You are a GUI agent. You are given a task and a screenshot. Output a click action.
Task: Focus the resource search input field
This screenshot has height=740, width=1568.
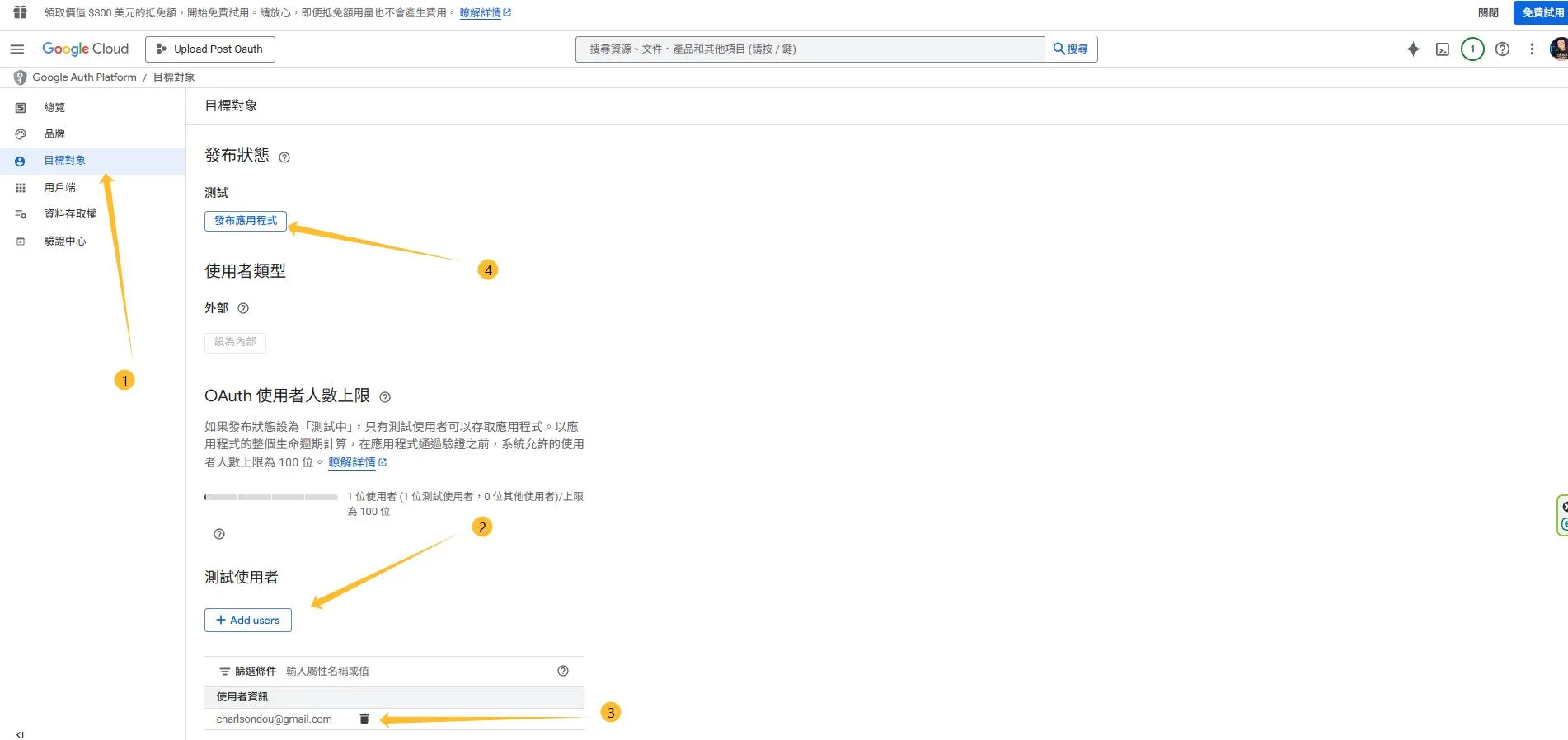coord(810,49)
